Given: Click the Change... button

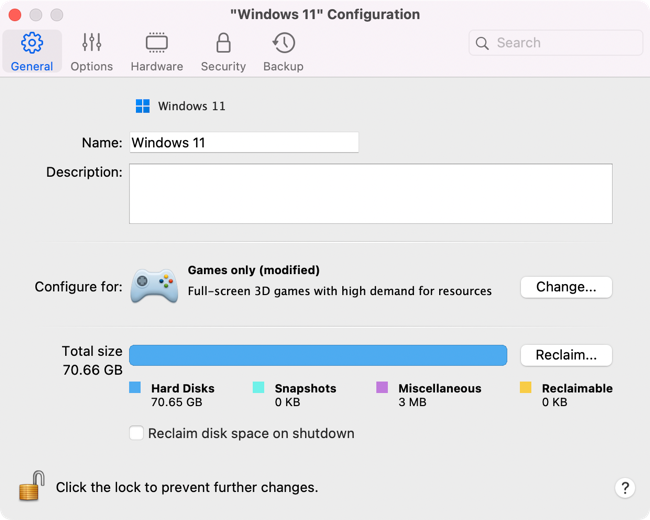Looking at the screenshot, I should [x=566, y=287].
